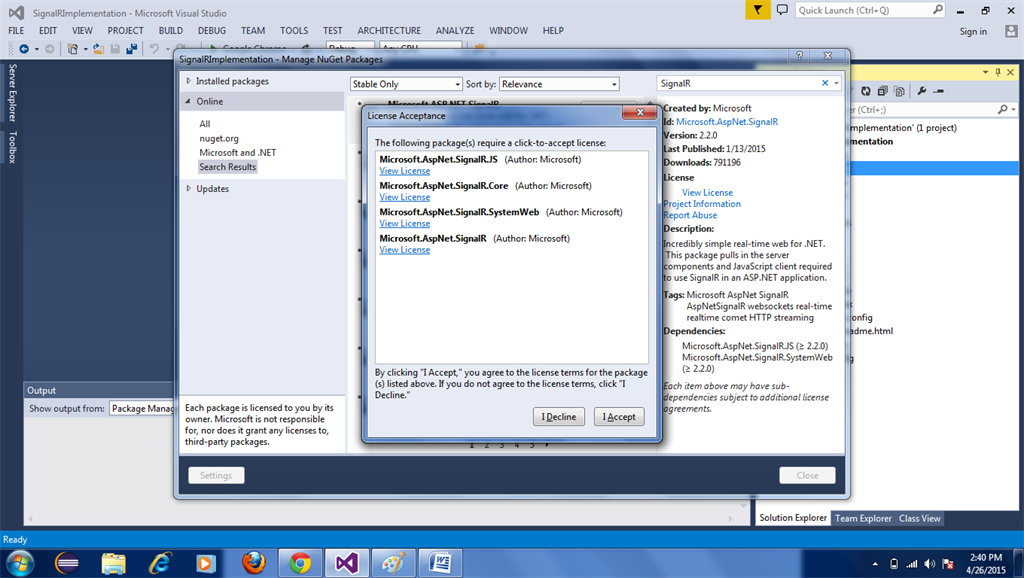
Task: Expand the Updates node
Action: [x=189, y=188]
